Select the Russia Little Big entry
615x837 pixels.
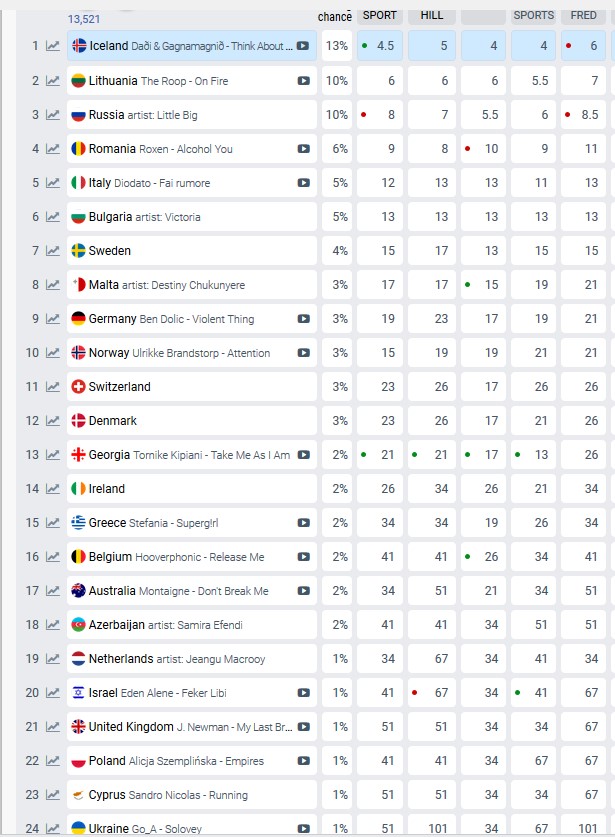192,115
